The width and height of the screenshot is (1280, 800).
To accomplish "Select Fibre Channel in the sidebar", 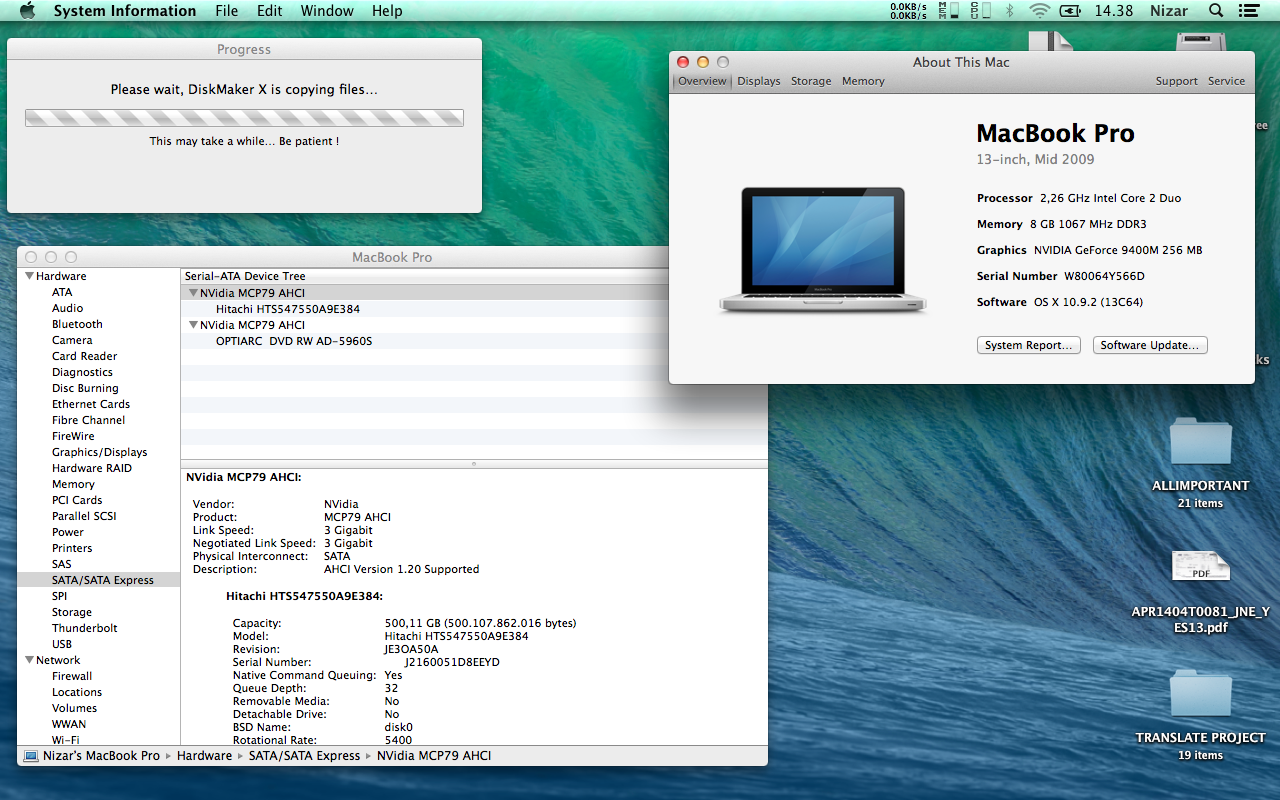I will pos(89,420).
